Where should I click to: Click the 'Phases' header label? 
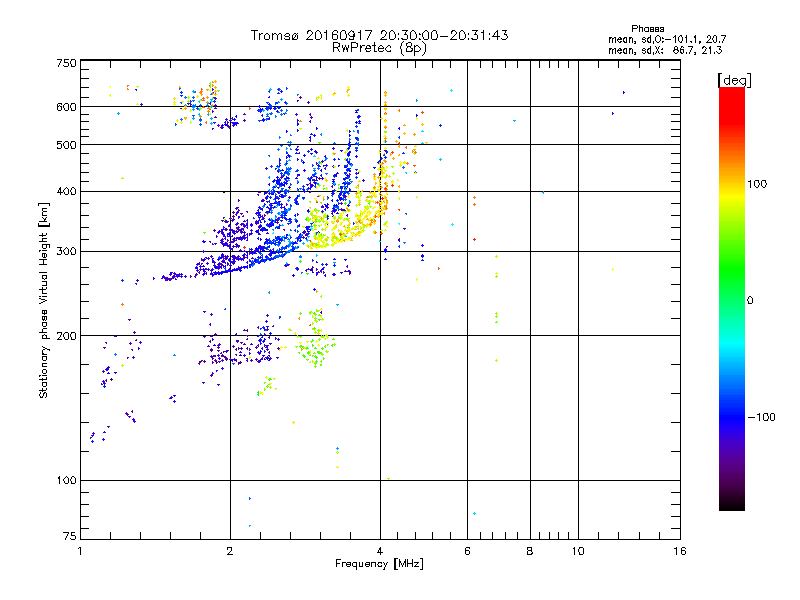tap(647, 29)
